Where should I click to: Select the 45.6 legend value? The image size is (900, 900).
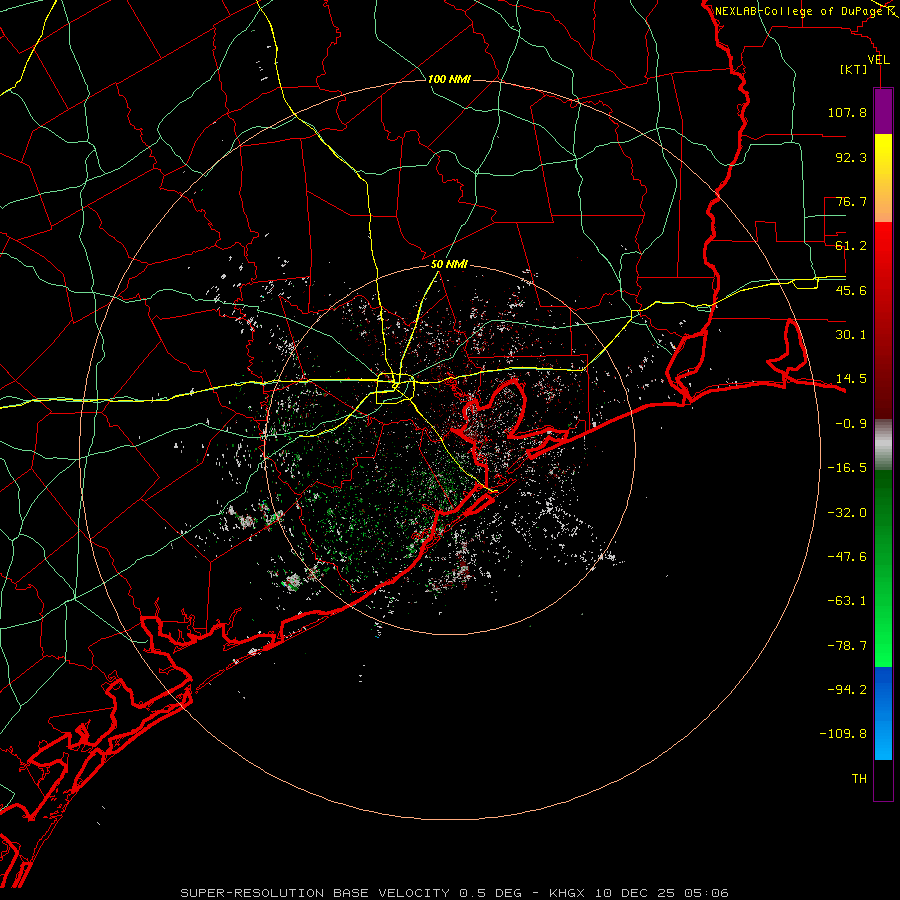click(851, 290)
